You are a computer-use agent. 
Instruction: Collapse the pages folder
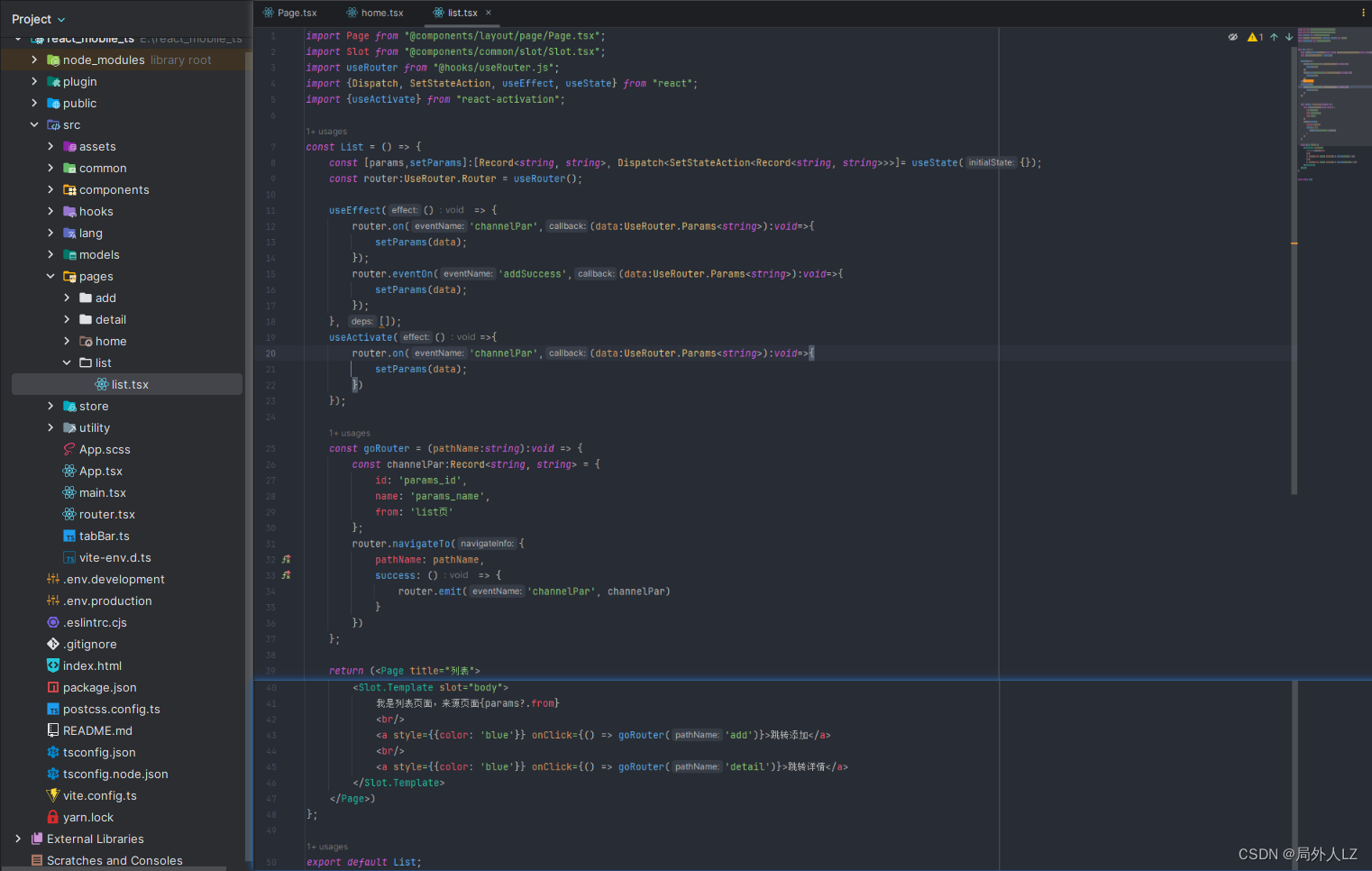50,276
